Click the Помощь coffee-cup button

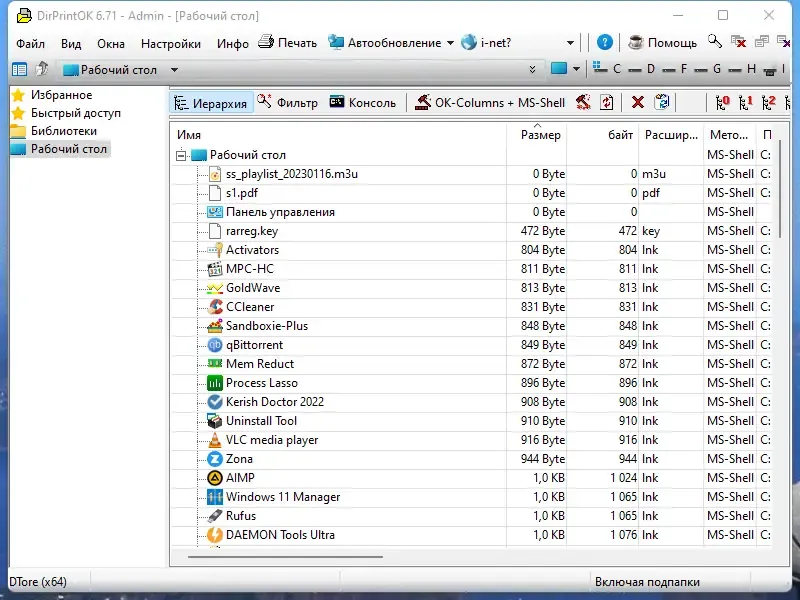(x=662, y=42)
